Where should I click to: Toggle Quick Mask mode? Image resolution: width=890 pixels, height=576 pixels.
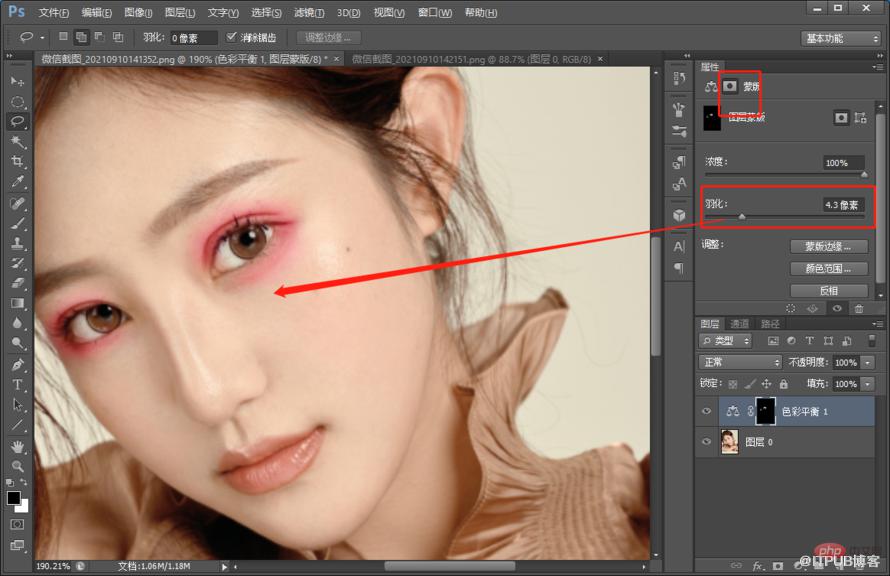pyautogui.click(x=17, y=524)
